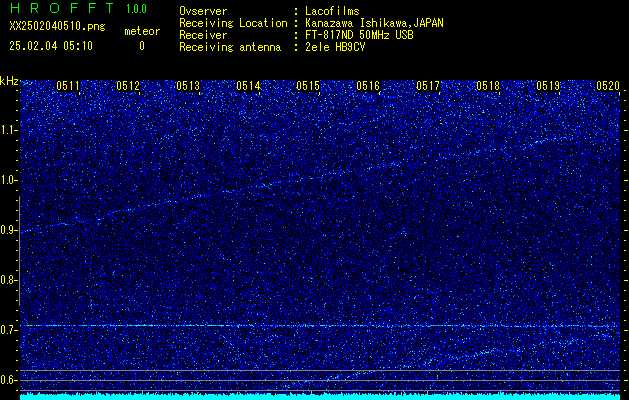This screenshot has height=400, width=629.
Task: Click the version number 1.0.0
Action: tap(136, 9)
